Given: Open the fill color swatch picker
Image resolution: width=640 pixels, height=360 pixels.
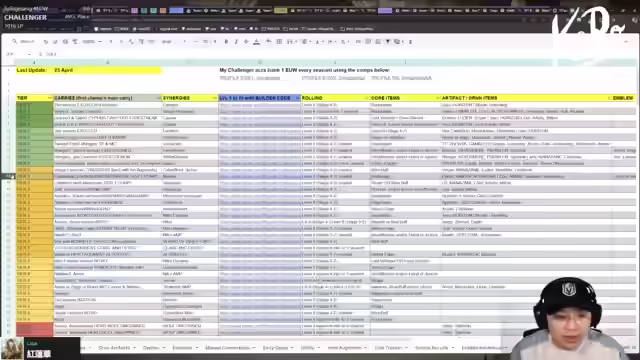Looking at the screenshot, I should (269, 42).
